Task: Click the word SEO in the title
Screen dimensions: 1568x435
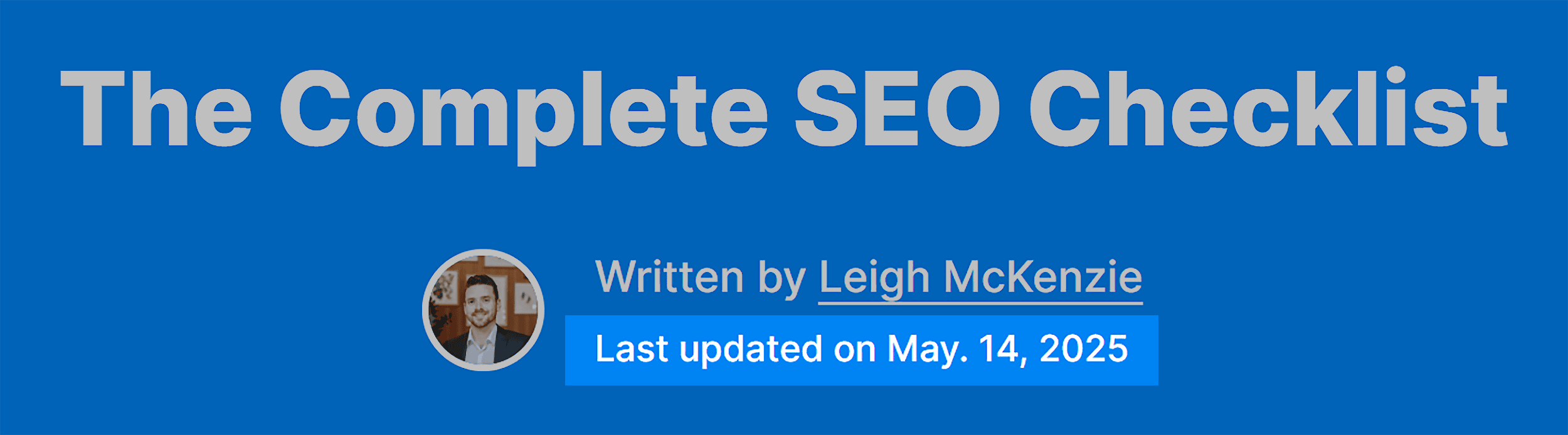Action: click(x=897, y=108)
